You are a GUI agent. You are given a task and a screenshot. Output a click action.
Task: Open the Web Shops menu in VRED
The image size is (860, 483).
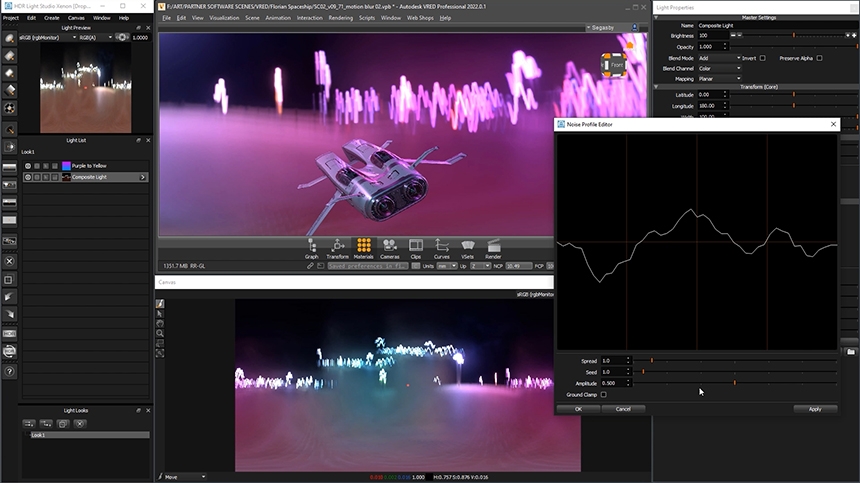(420, 18)
